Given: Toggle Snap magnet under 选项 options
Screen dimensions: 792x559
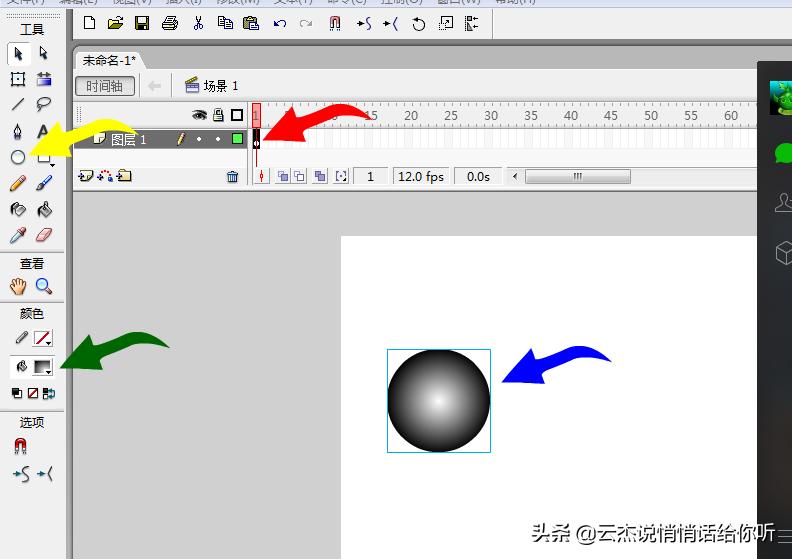Looking at the screenshot, I should [x=20, y=446].
